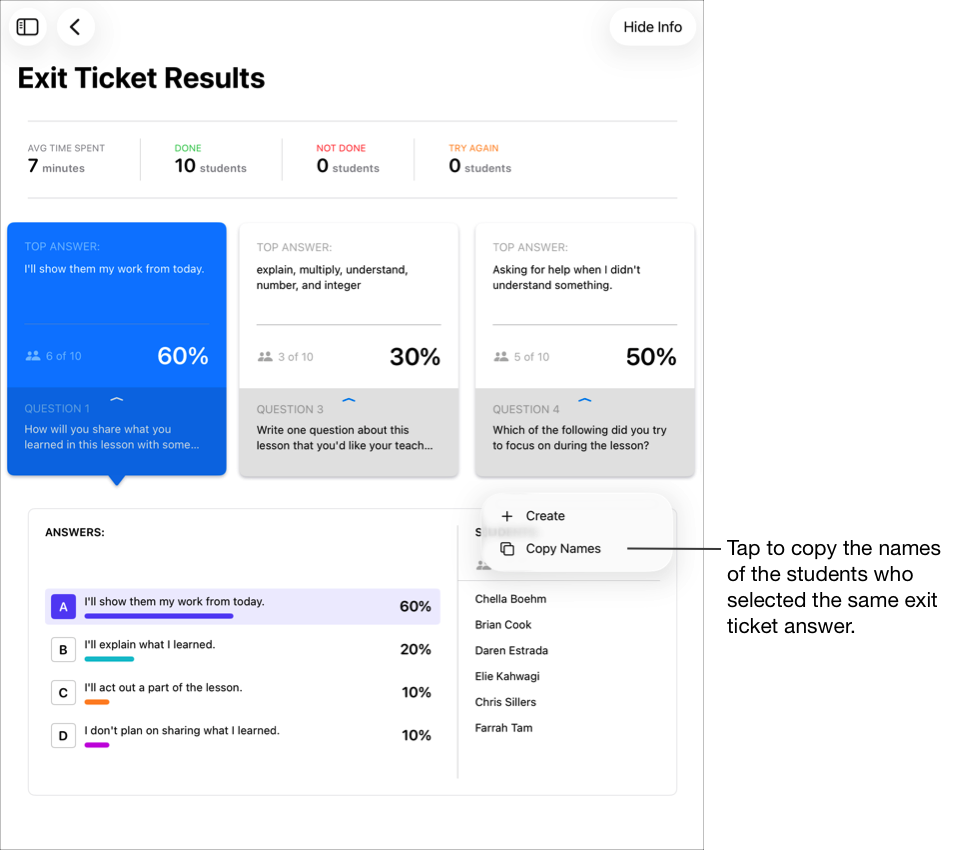
Task: Click the back arrow icon
Action: pyautogui.click(x=76, y=26)
